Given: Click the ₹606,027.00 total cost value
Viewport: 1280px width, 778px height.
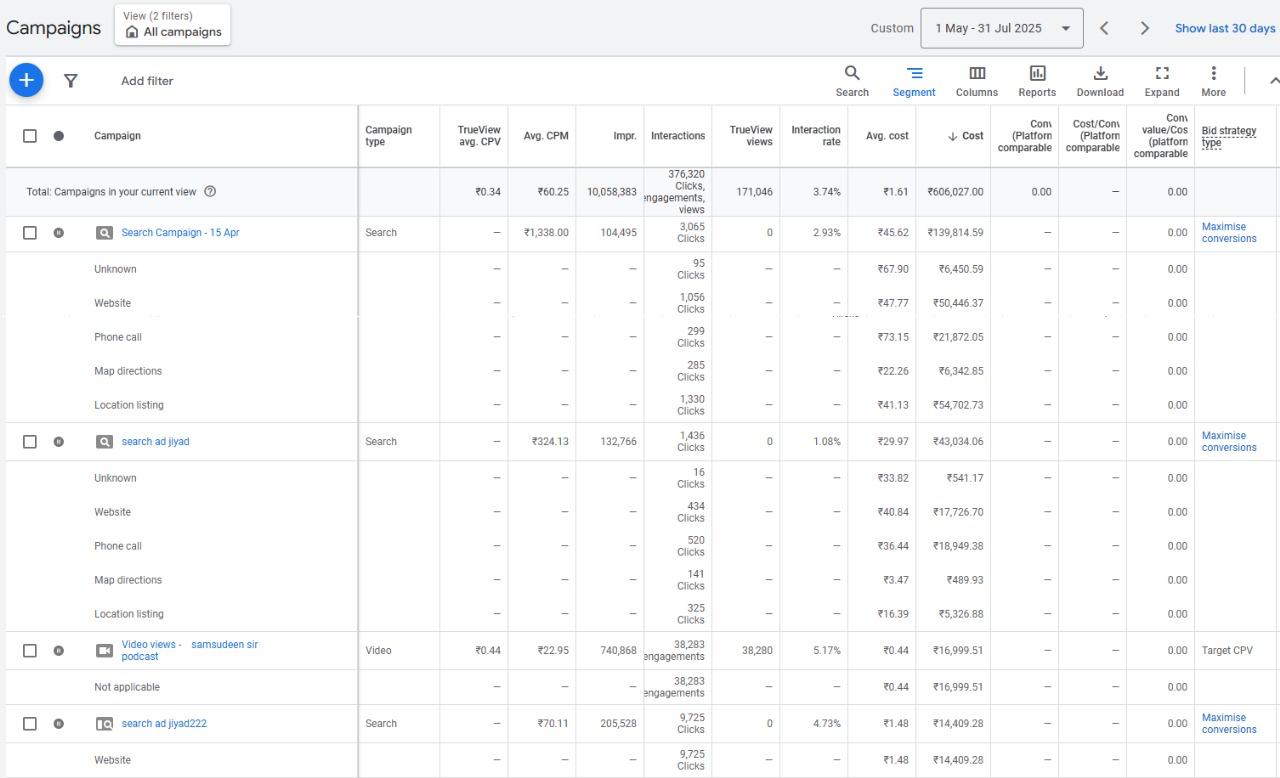Looking at the screenshot, I should coord(955,192).
